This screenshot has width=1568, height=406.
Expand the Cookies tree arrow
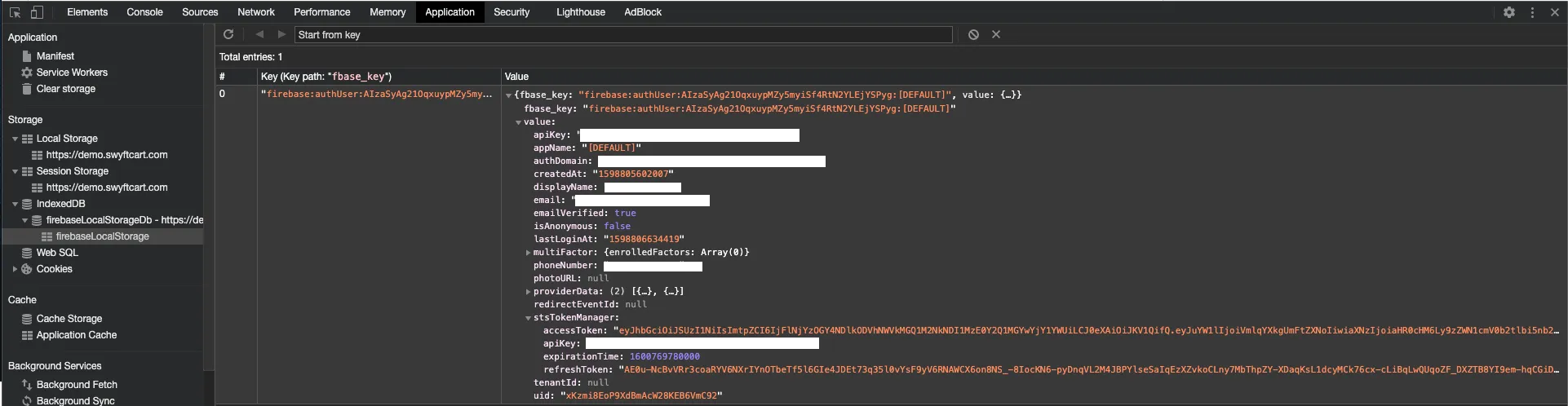(15, 269)
